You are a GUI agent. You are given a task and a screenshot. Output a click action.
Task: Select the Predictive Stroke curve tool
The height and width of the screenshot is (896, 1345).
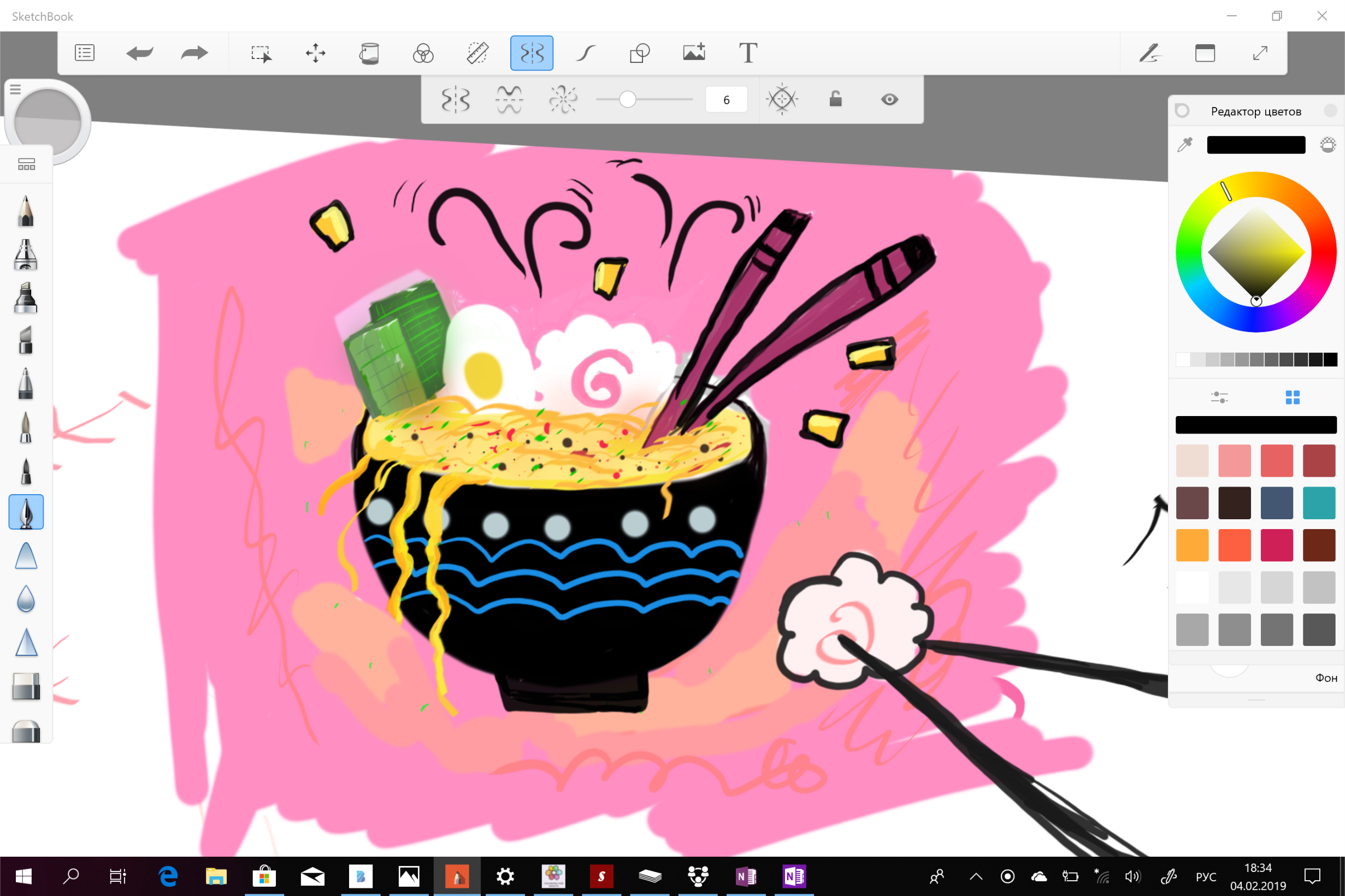click(586, 54)
